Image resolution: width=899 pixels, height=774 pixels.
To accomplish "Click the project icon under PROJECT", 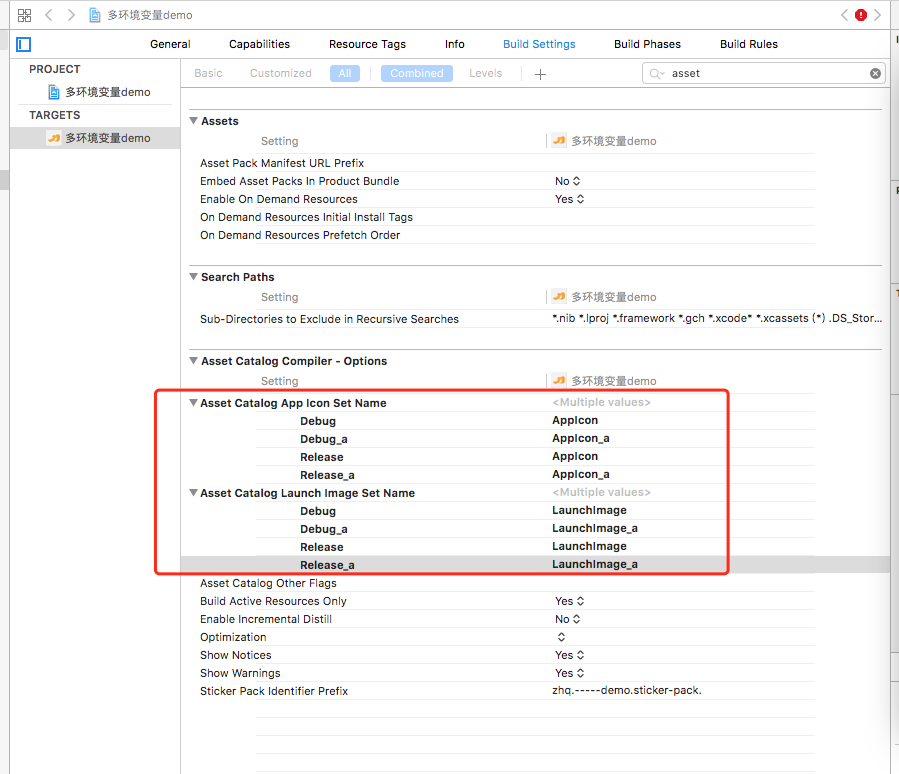I will coord(53,92).
